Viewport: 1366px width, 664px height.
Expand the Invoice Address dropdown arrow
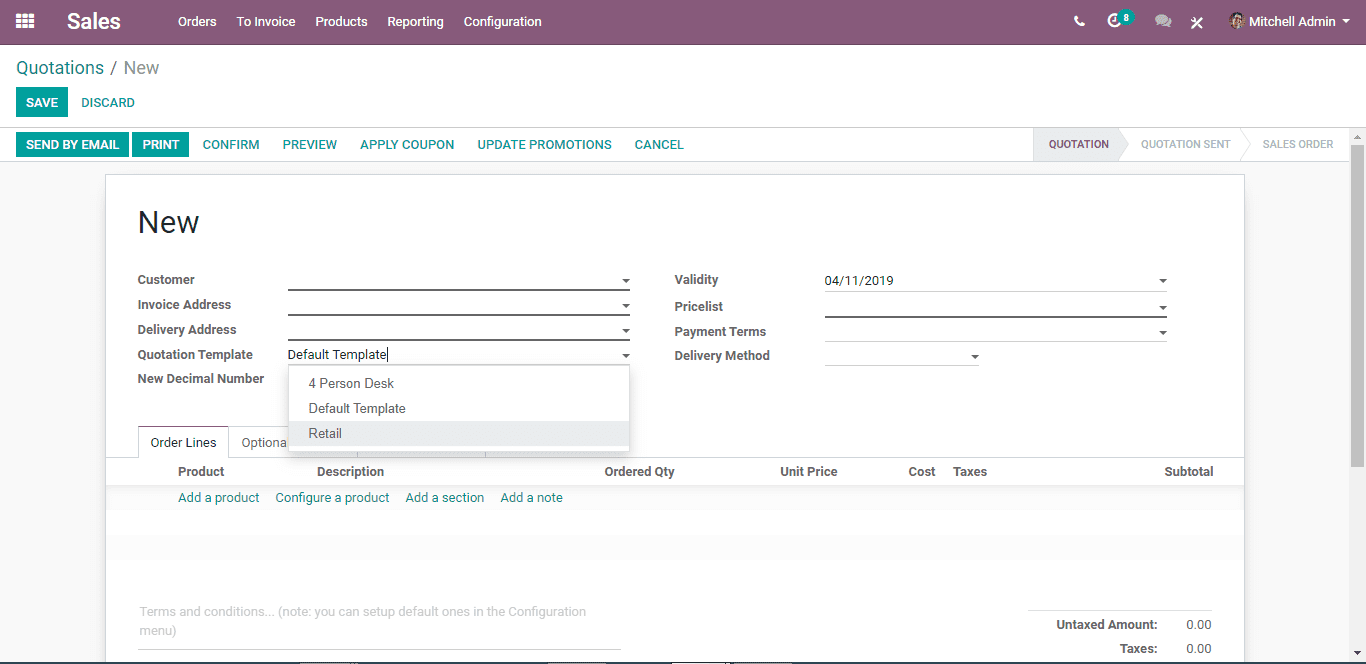625,307
